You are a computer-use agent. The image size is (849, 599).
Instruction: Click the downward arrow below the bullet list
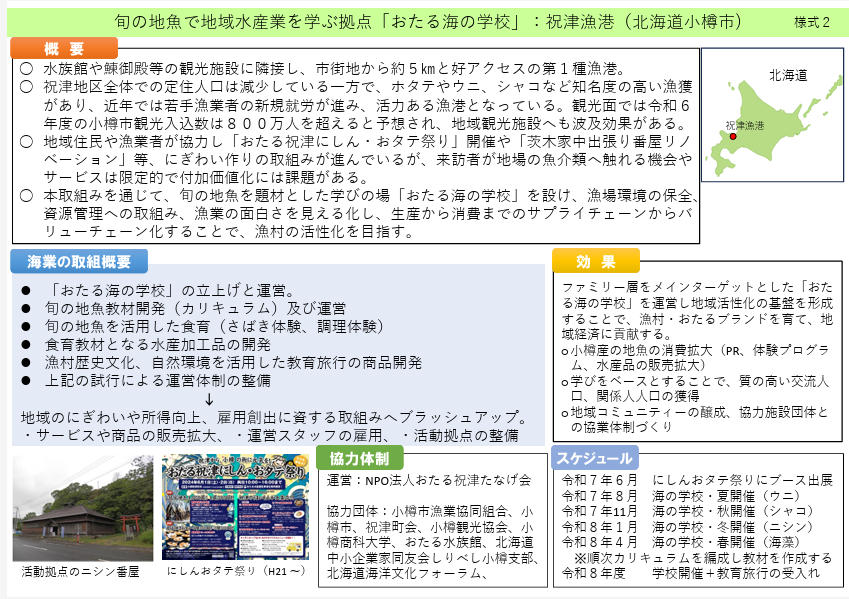click(208, 399)
